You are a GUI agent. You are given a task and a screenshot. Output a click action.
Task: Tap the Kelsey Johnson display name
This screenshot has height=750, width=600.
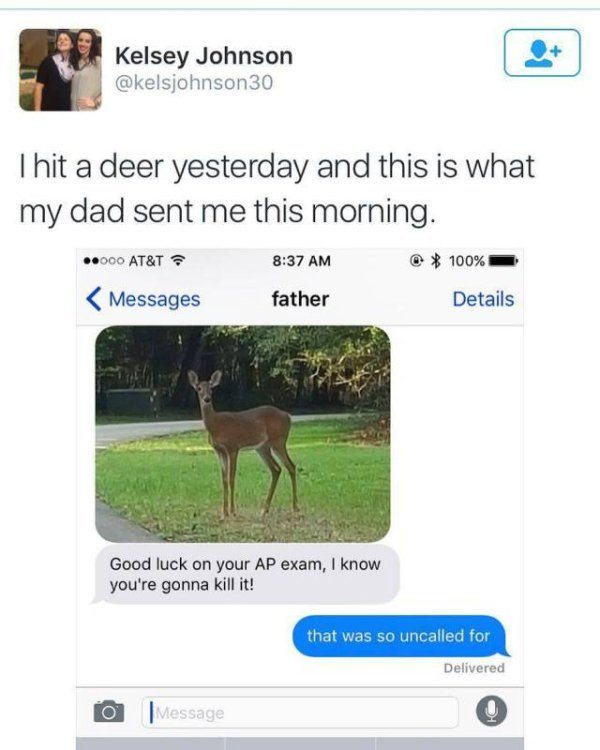(204, 56)
